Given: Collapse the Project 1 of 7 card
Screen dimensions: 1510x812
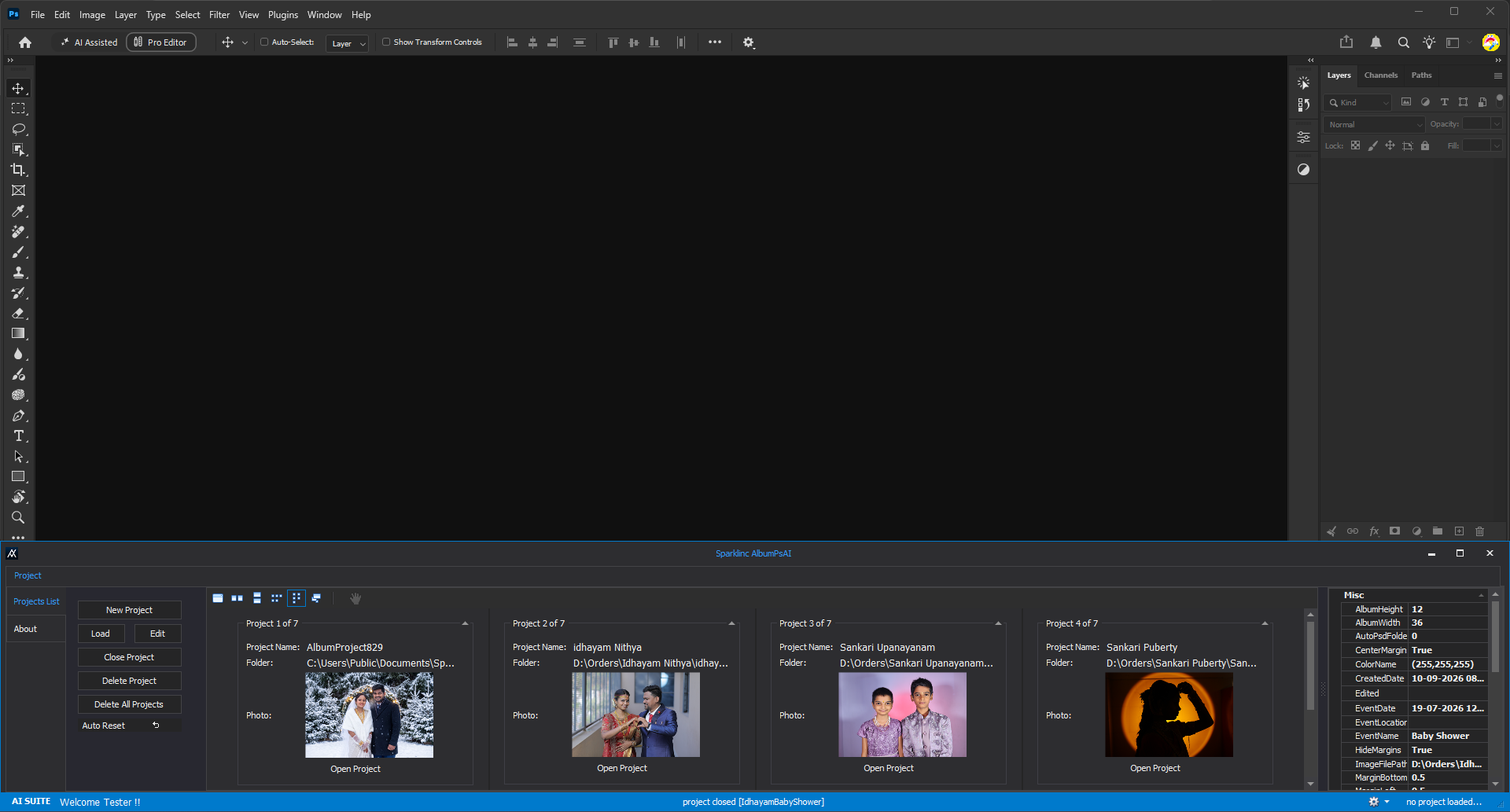Looking at the screenshot, I should point(465,623).
